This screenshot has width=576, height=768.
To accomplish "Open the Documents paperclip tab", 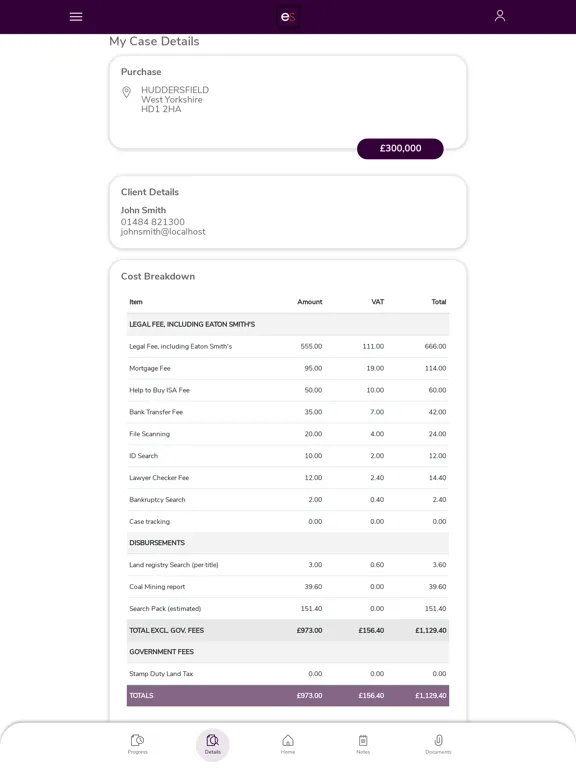I will pyautogui.click(x=438, y=744).
